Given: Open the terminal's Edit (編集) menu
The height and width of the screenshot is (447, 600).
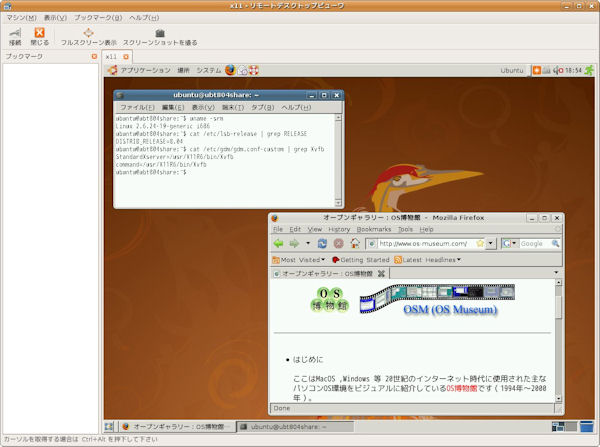Looking at the screenshot, I should 173,108.
